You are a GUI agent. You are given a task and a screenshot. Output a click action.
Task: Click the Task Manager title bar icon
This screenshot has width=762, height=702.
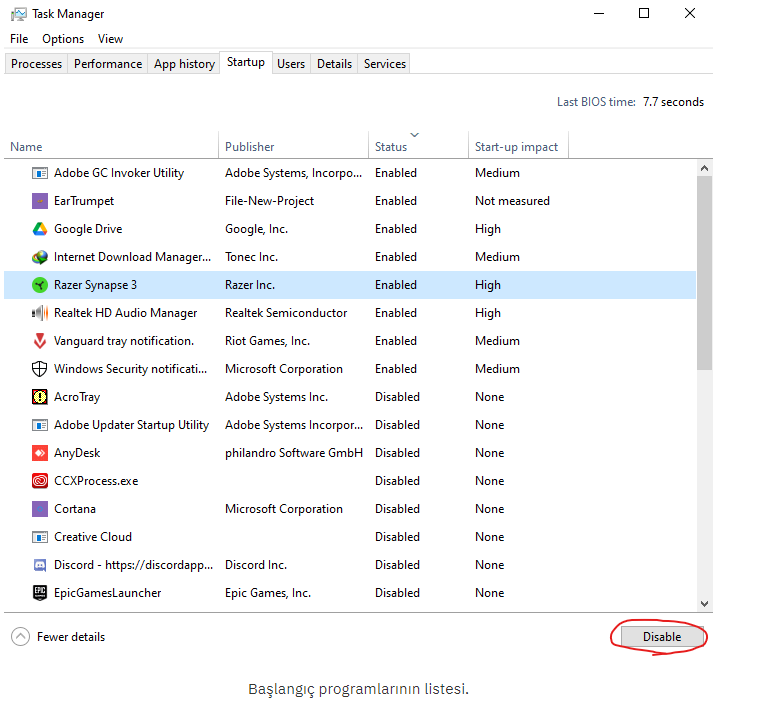pyautogui.click(x=19, y=14)
